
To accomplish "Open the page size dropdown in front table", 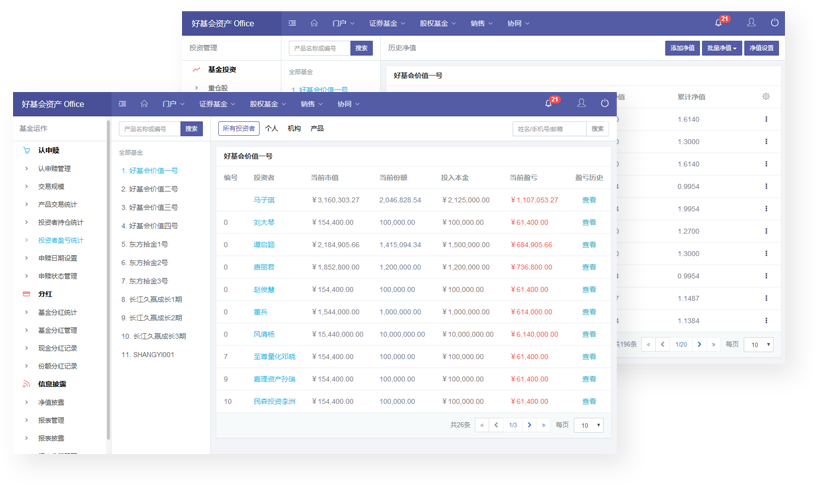I will click(588, 425).
